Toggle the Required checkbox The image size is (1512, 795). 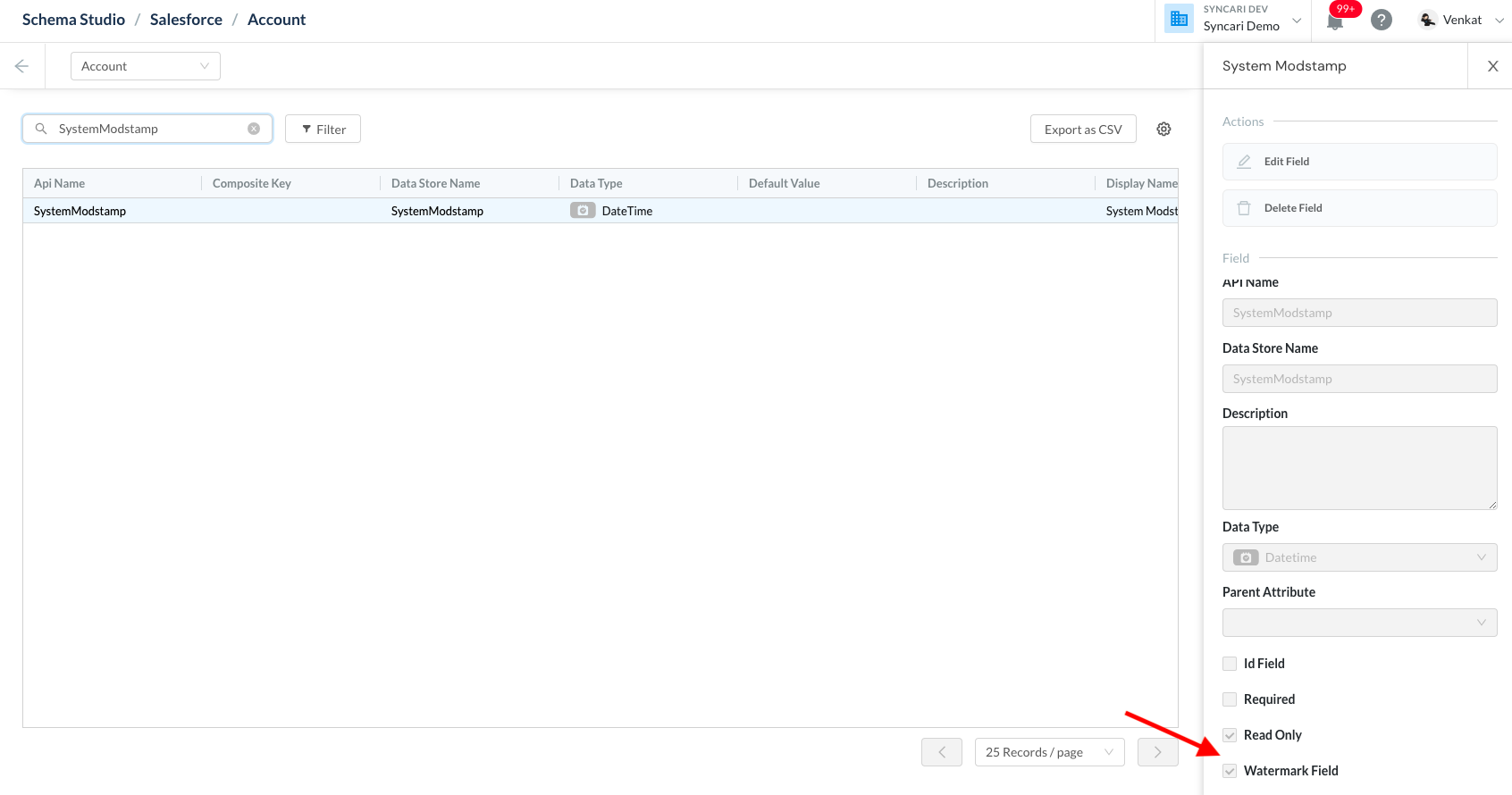(x=1230, y=699)
